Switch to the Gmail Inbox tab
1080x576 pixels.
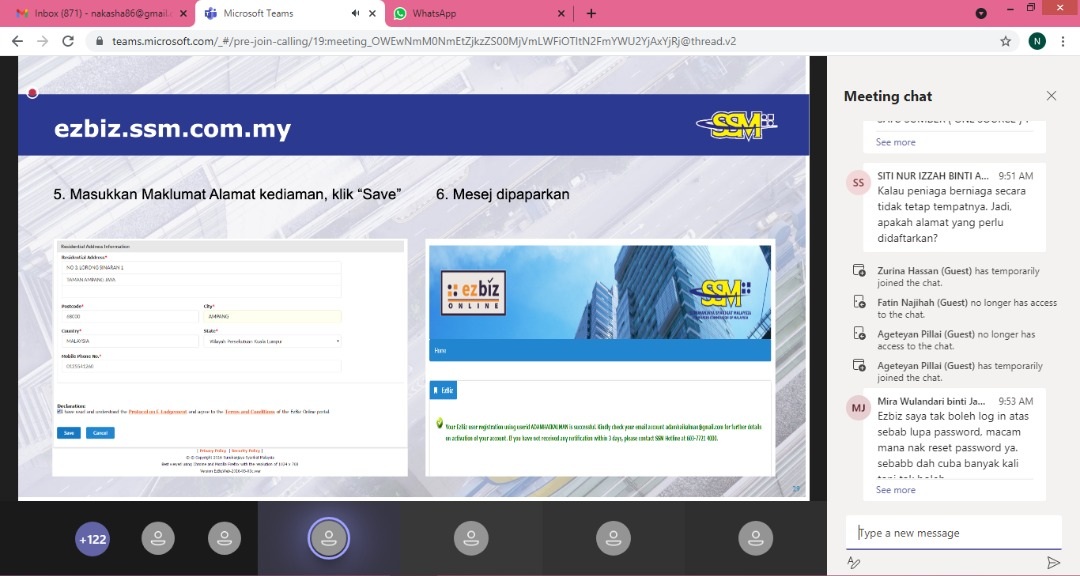point(93,13)
